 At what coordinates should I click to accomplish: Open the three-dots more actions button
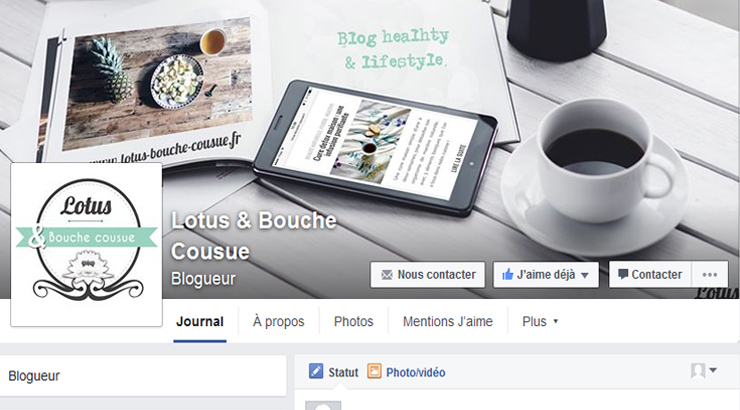tap(709, 275)
